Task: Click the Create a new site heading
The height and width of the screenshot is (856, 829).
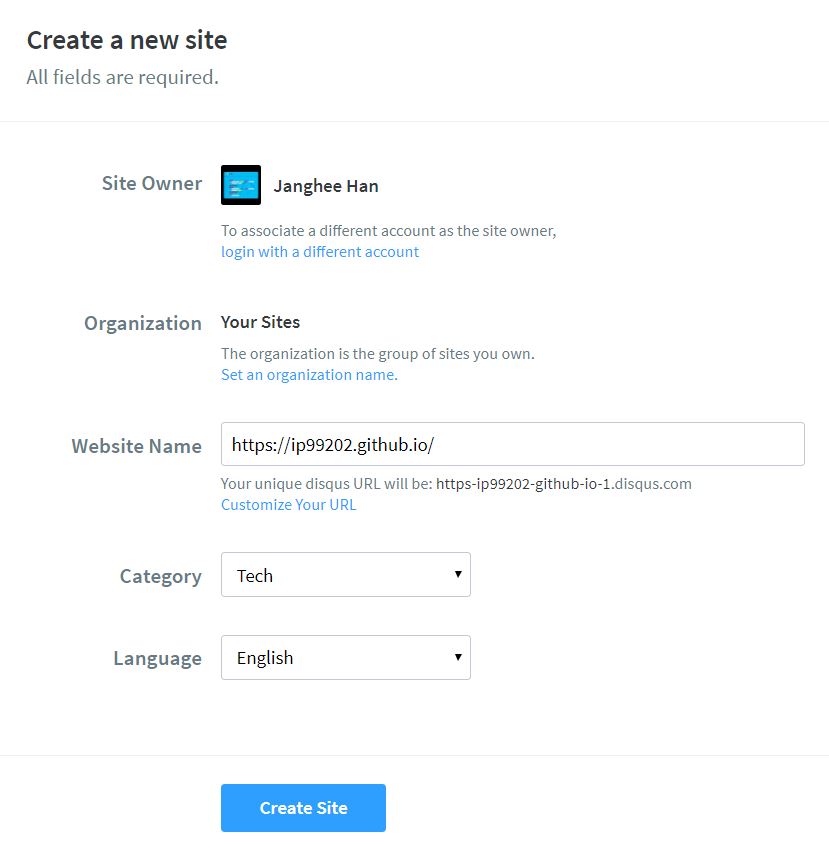Action: (126, 39)
